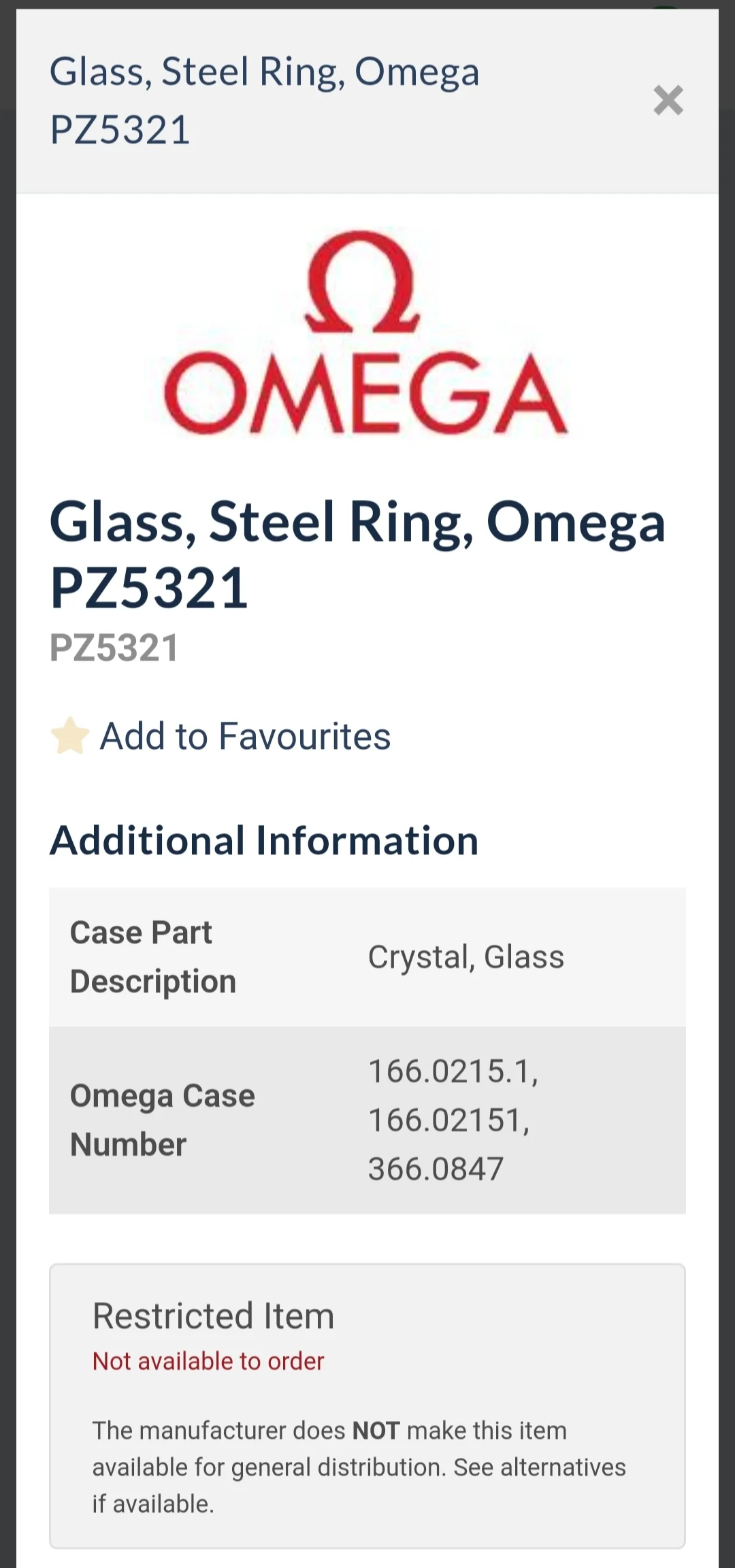Viewport: 735px width, 1568px height.
Task: Click the Add to Favourites link
Action: point(245,736)
